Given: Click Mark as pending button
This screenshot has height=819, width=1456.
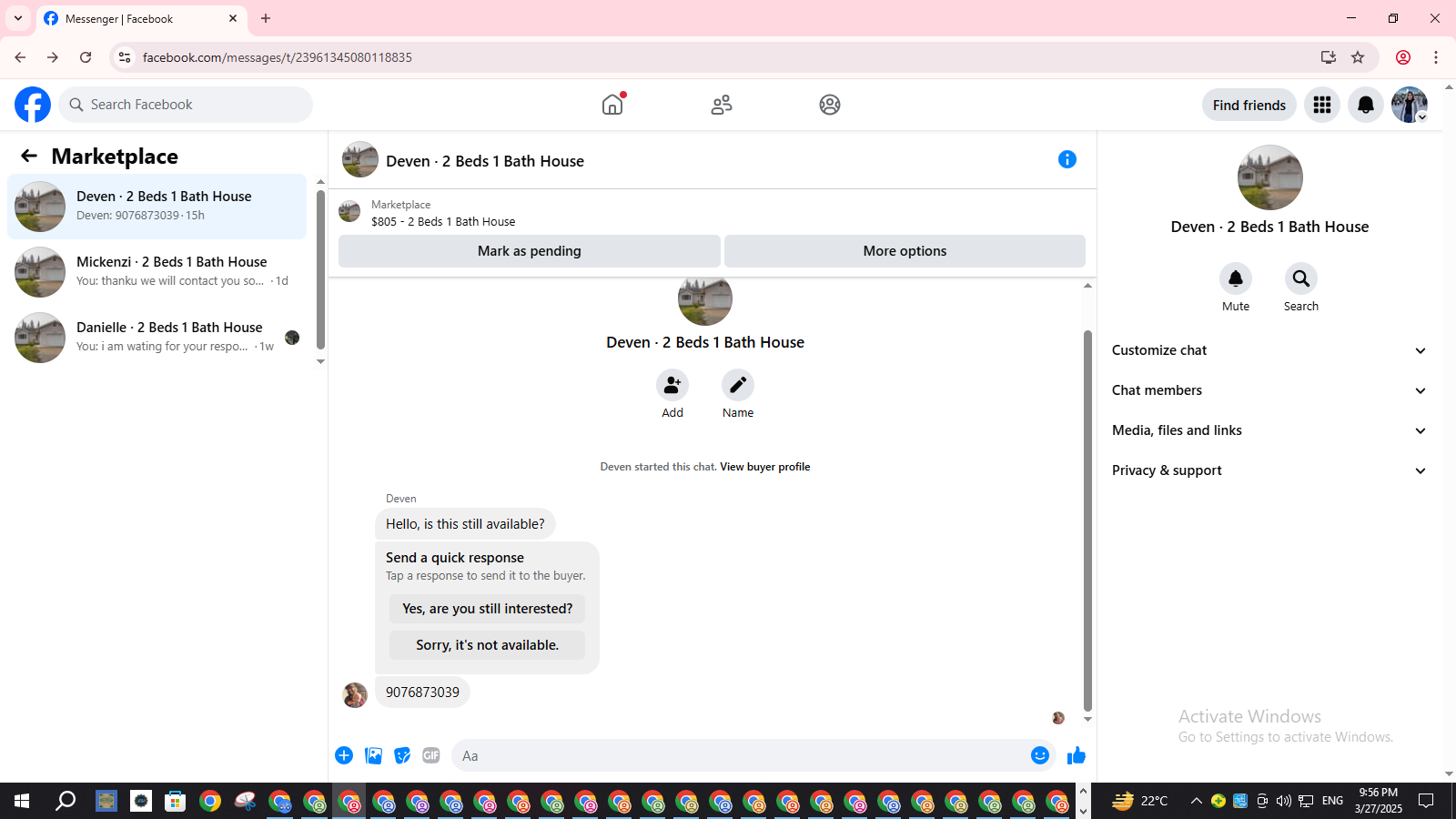Looking at the screenshot, I should point(530,251).
